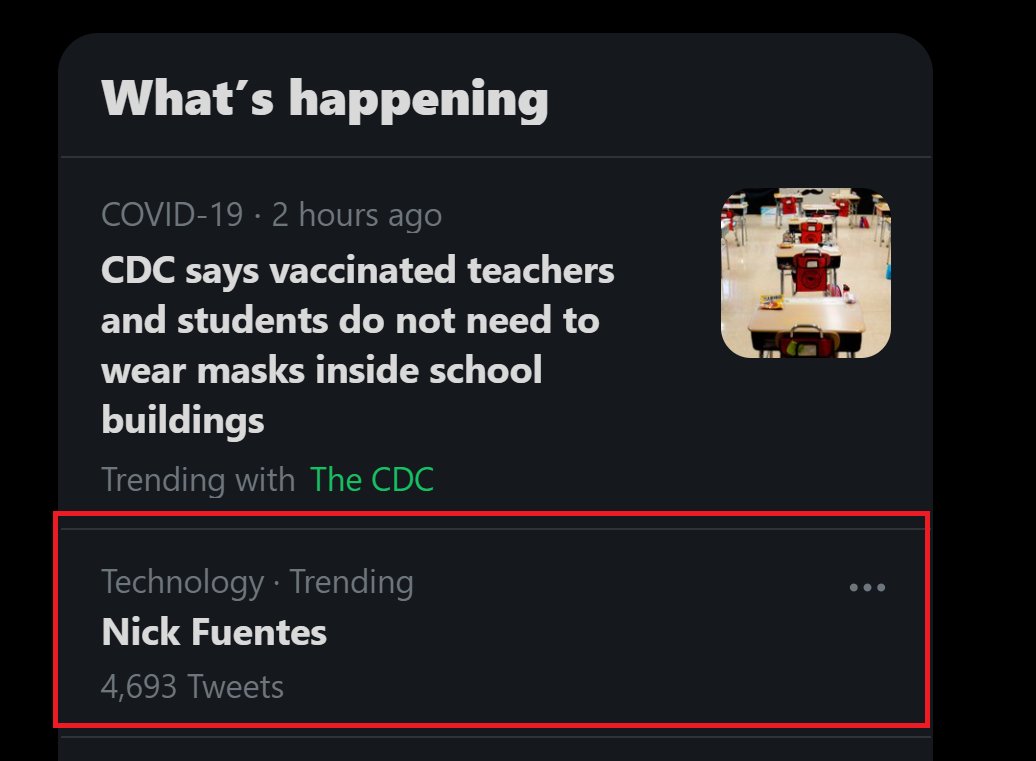Screen dimensions: 1036x761
Task: Select the Nick Fuentes trending topic
Action: coord(214,633)
